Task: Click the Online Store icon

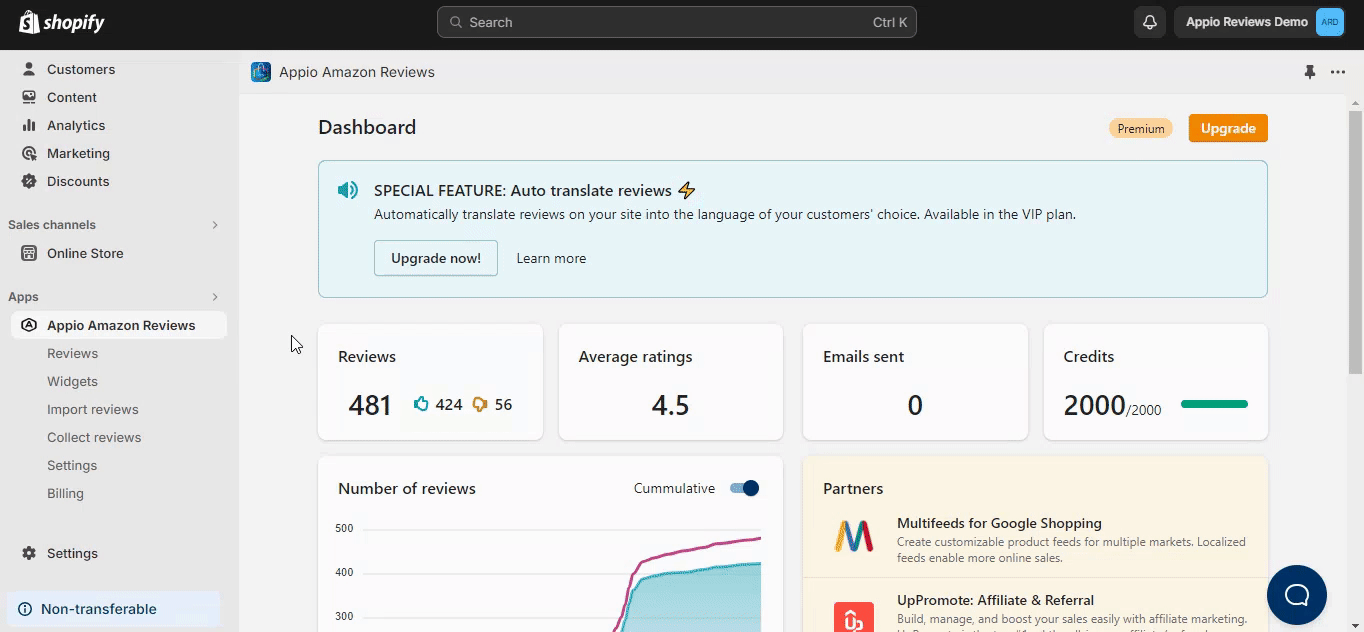Action: click(29, 253)
